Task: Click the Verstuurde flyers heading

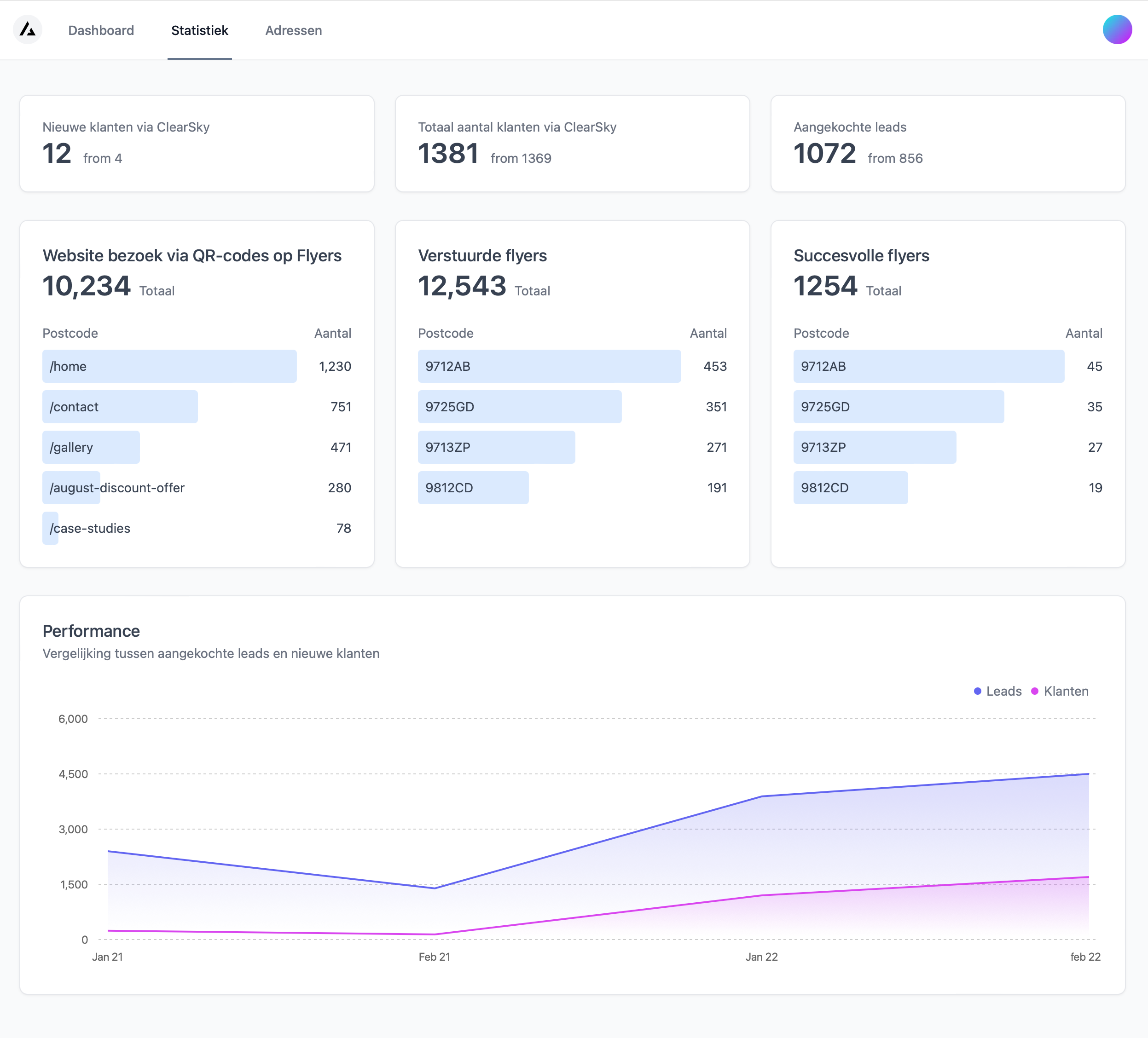Action: tap(482, 255)
